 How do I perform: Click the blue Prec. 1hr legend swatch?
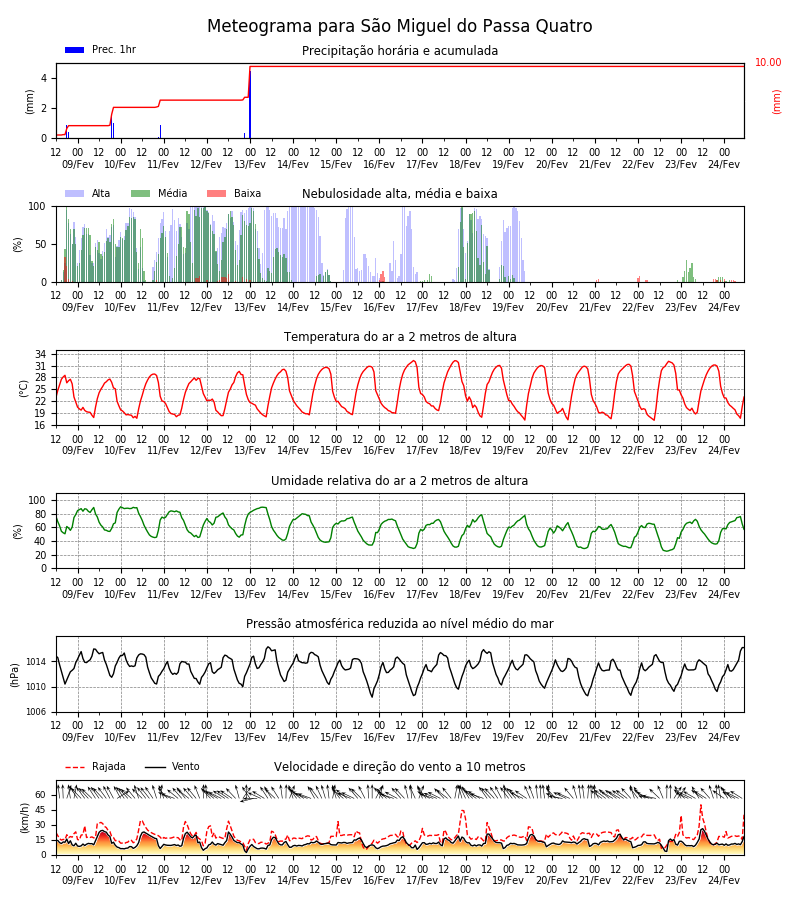(x=75, y=50)
